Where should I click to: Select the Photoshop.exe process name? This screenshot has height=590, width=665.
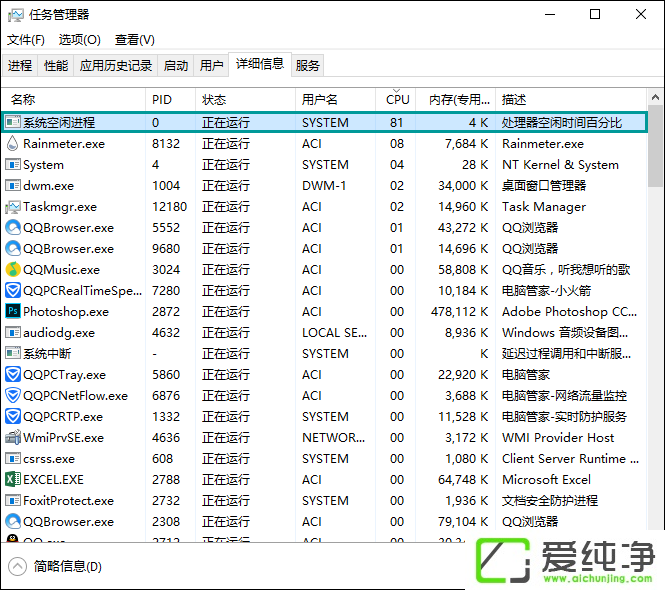66,312
